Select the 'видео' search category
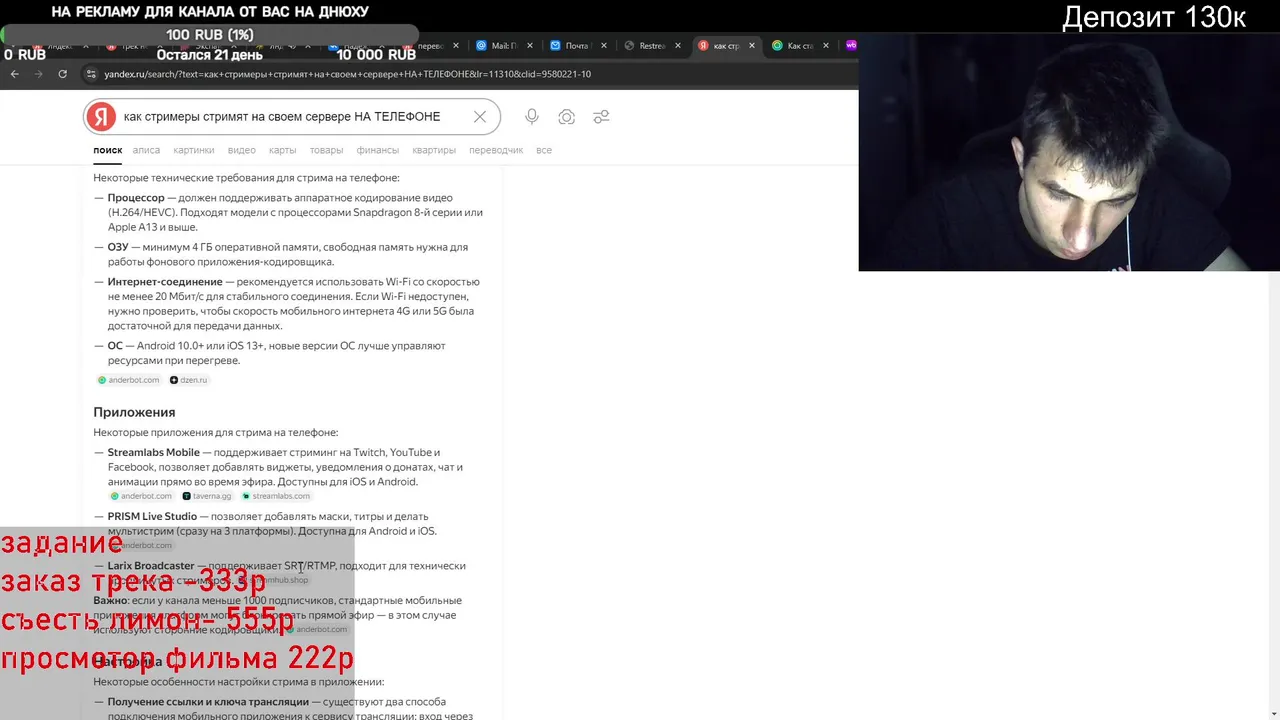The height and width of the screenshot is (720, 1280). (x=241, y=150)
